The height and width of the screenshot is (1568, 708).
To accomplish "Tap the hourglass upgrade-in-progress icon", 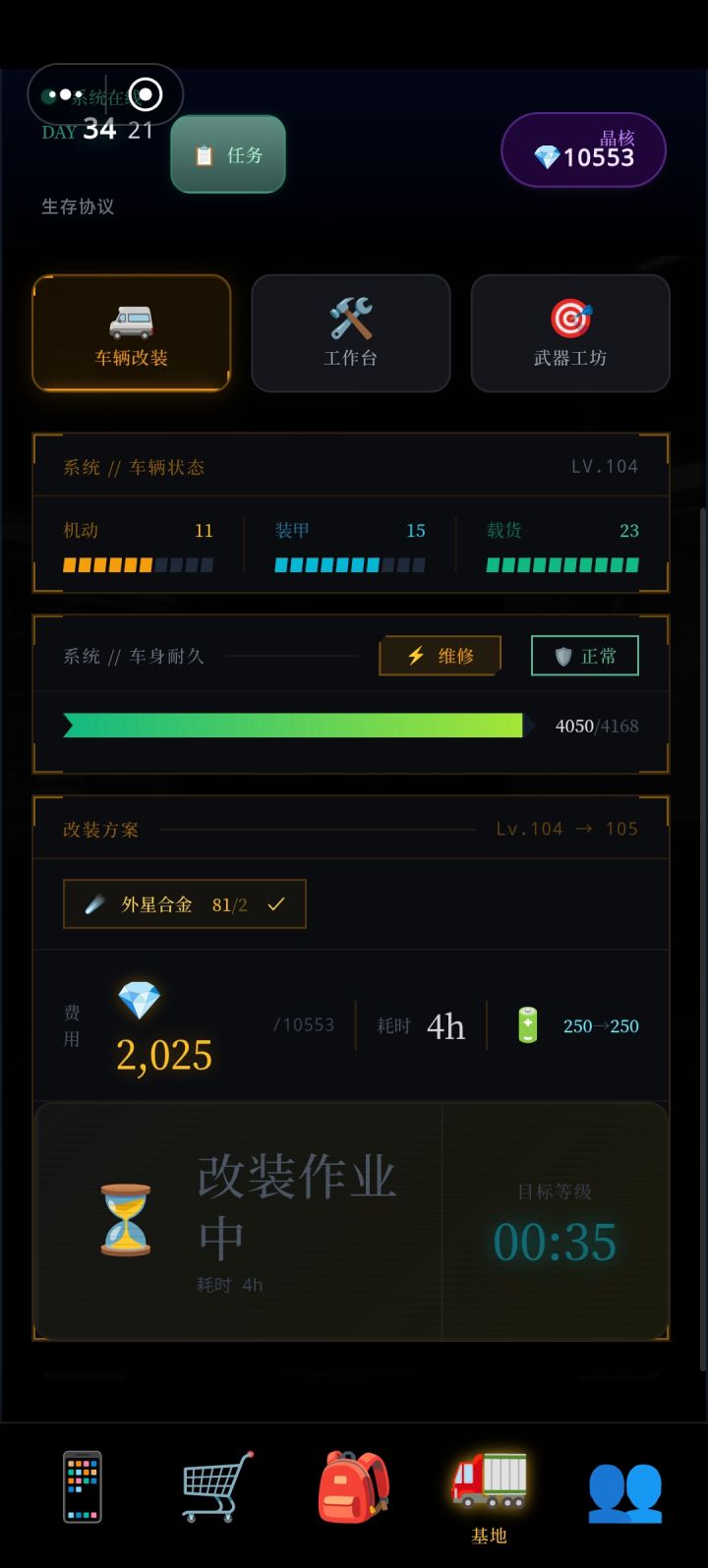I will point(126,1220).
